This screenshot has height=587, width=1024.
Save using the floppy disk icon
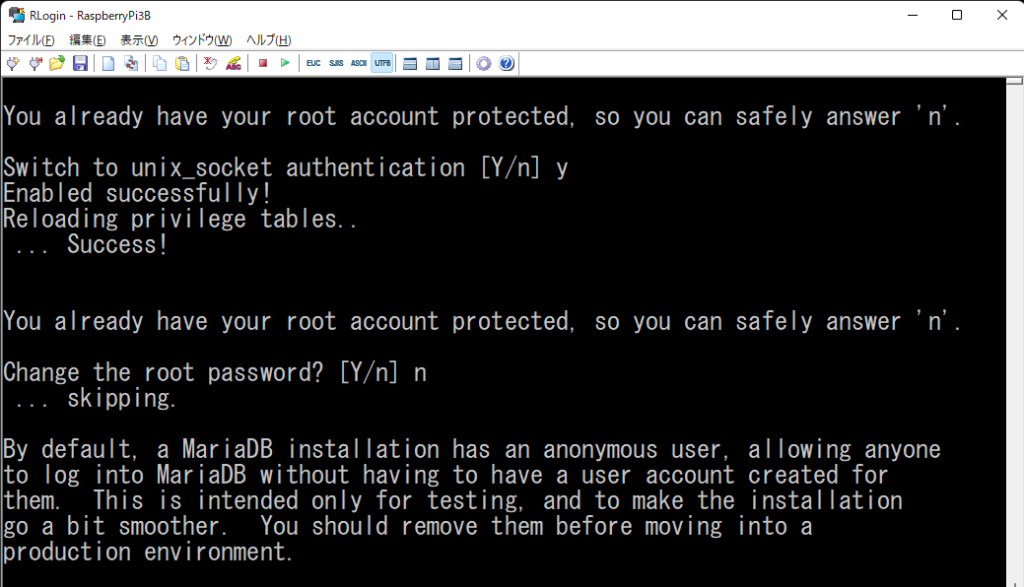(80, 63)
